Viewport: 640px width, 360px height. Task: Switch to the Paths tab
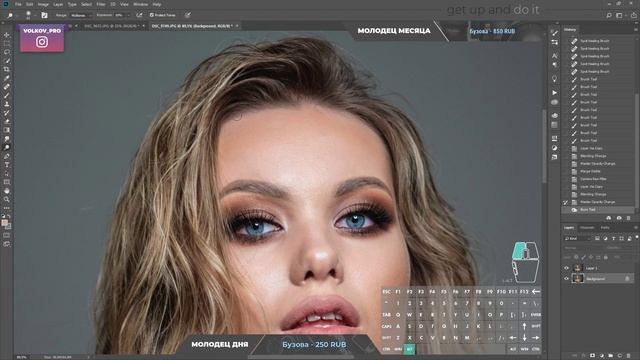point(605,228)
